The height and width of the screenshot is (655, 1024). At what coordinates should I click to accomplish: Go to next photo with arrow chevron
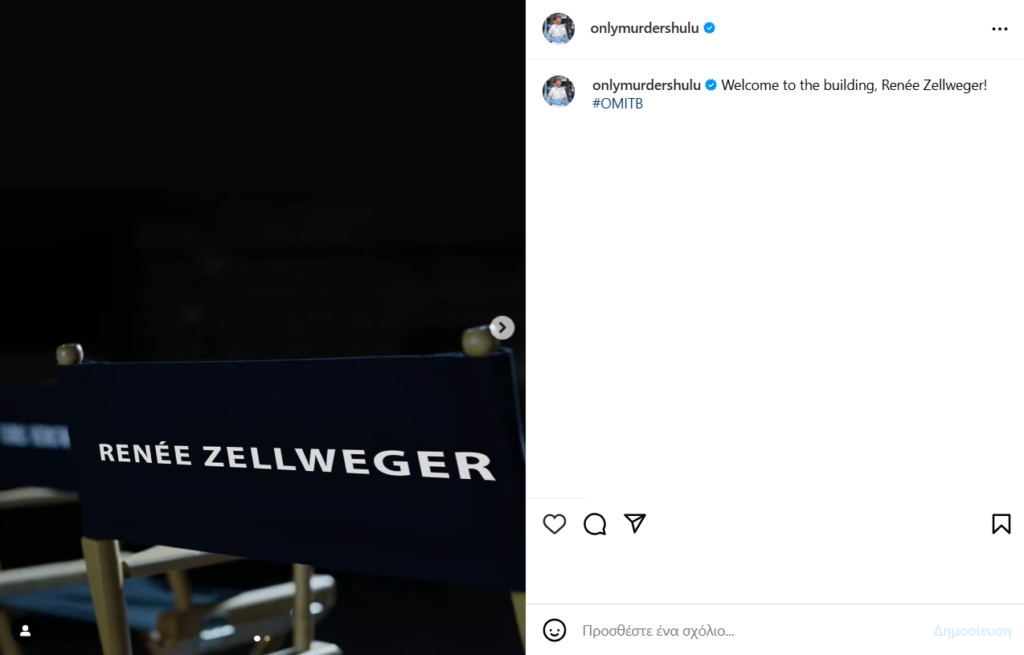tap(502, 328)
